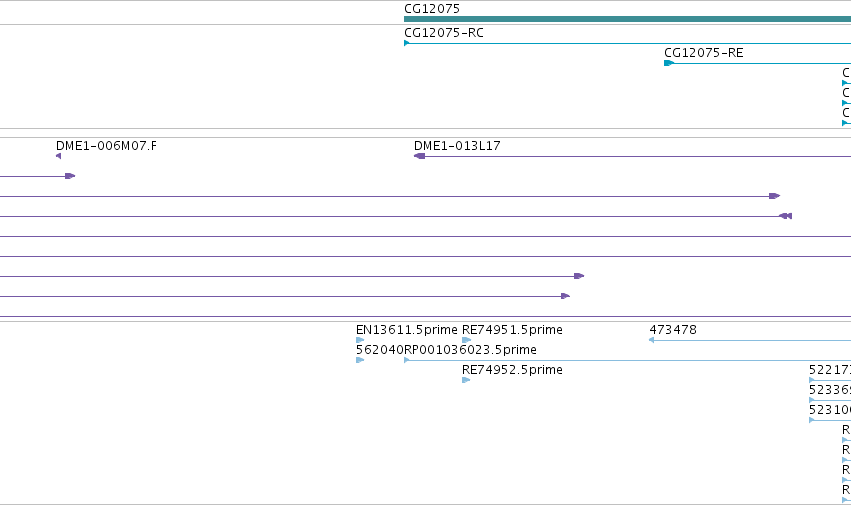The width and height of the screenshot is (851, 505).
Task: Open the 473478 feature label
Action: click(x=673, y=330)
